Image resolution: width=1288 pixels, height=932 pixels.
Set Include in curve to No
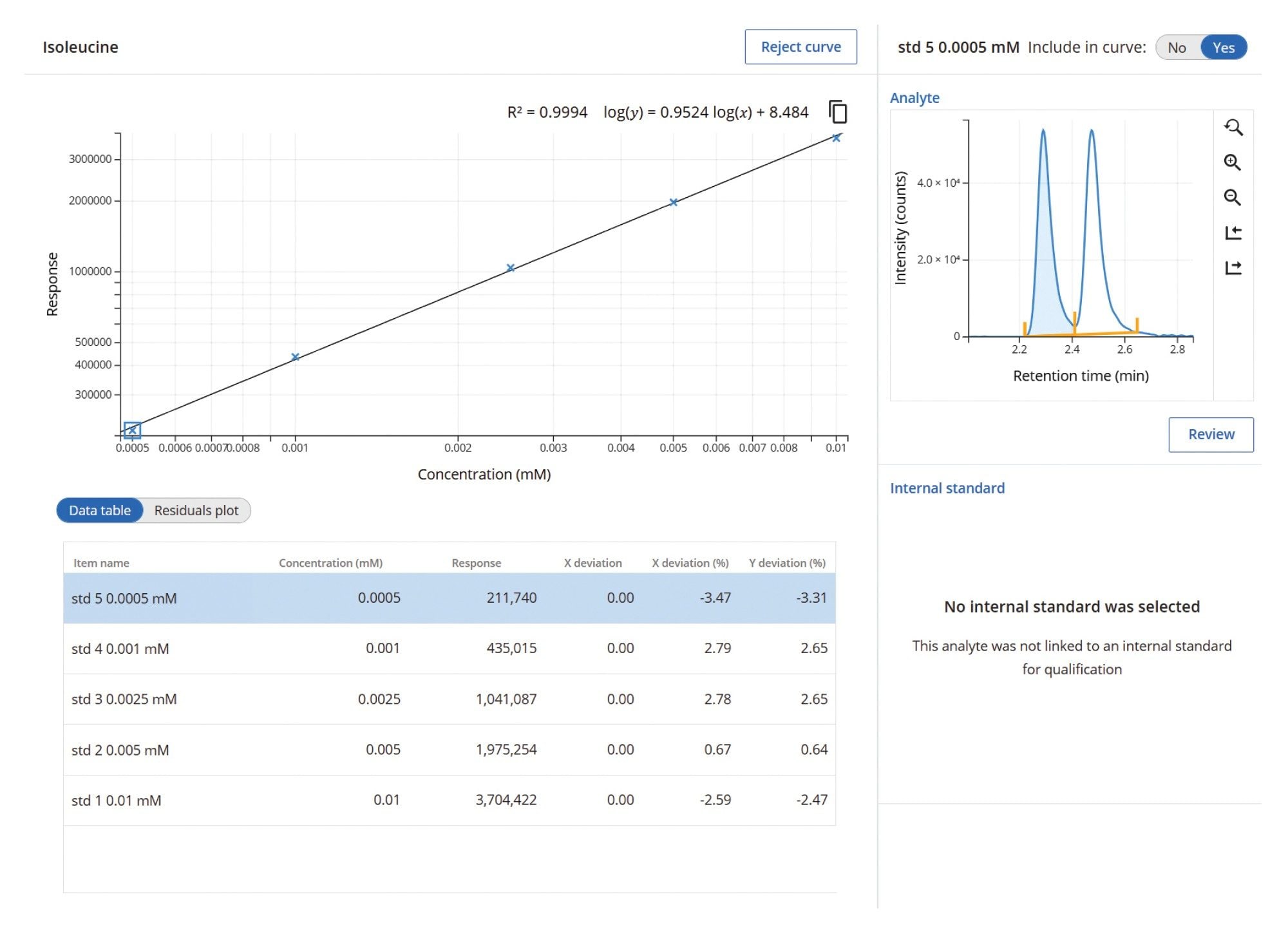(1177, 48)
